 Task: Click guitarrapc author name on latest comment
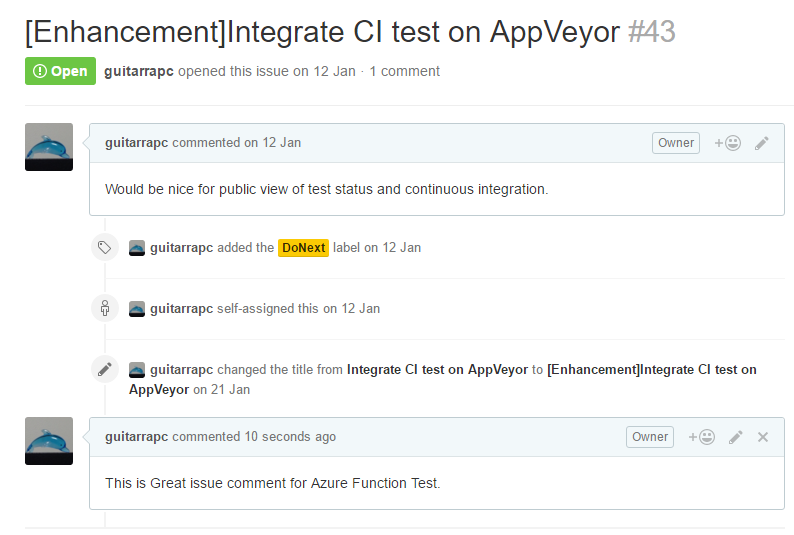click(136, 437)
